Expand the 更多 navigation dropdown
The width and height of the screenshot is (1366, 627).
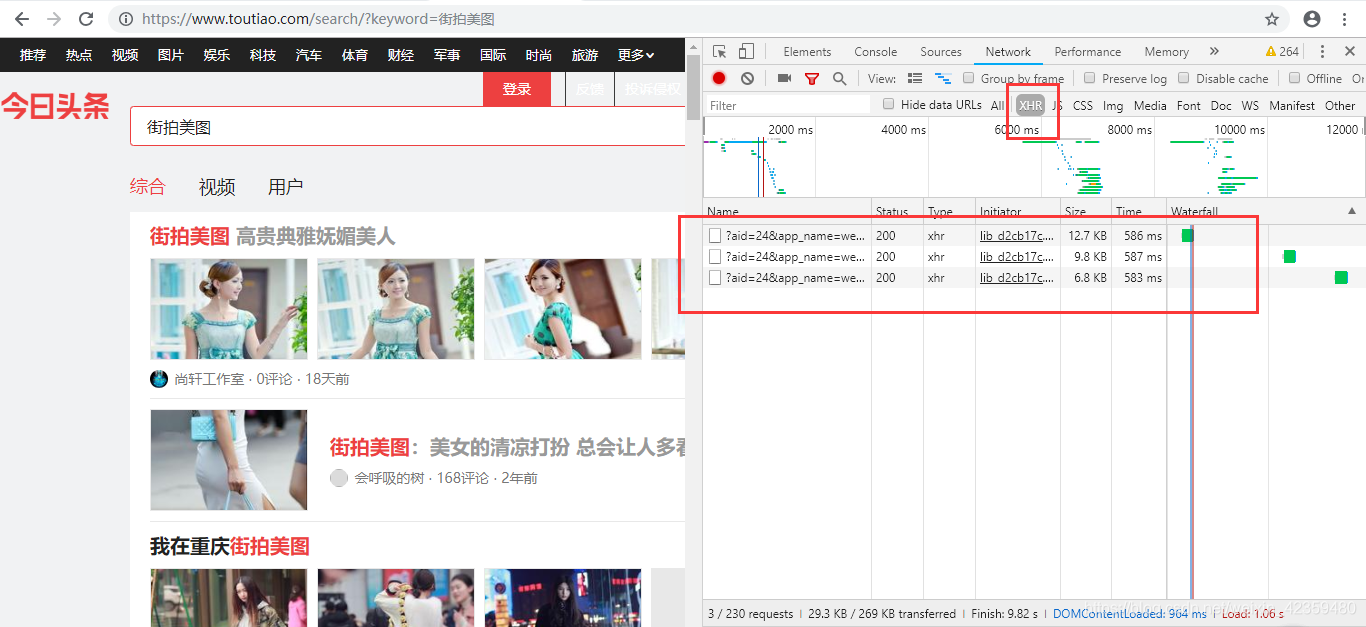tap(636, 55)
